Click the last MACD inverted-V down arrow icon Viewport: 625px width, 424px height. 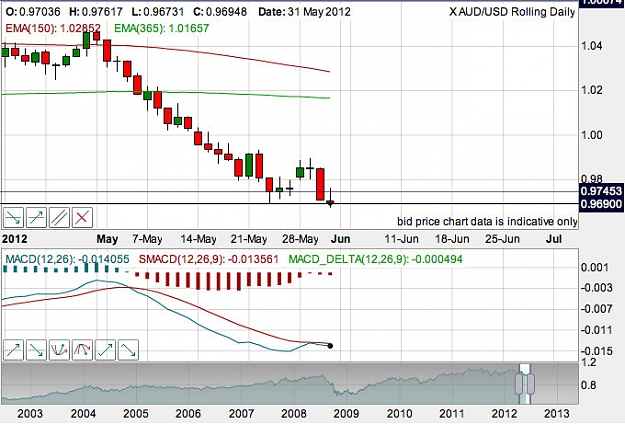(x=128, y=350)
